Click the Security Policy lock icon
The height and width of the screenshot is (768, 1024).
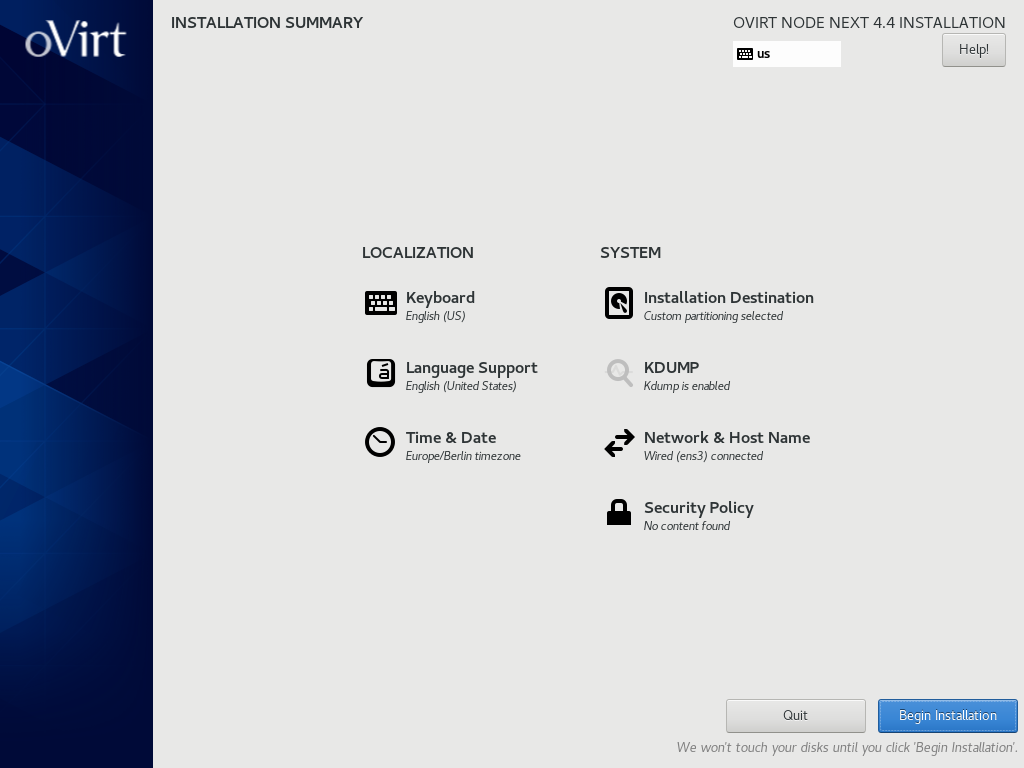point(619,512)
